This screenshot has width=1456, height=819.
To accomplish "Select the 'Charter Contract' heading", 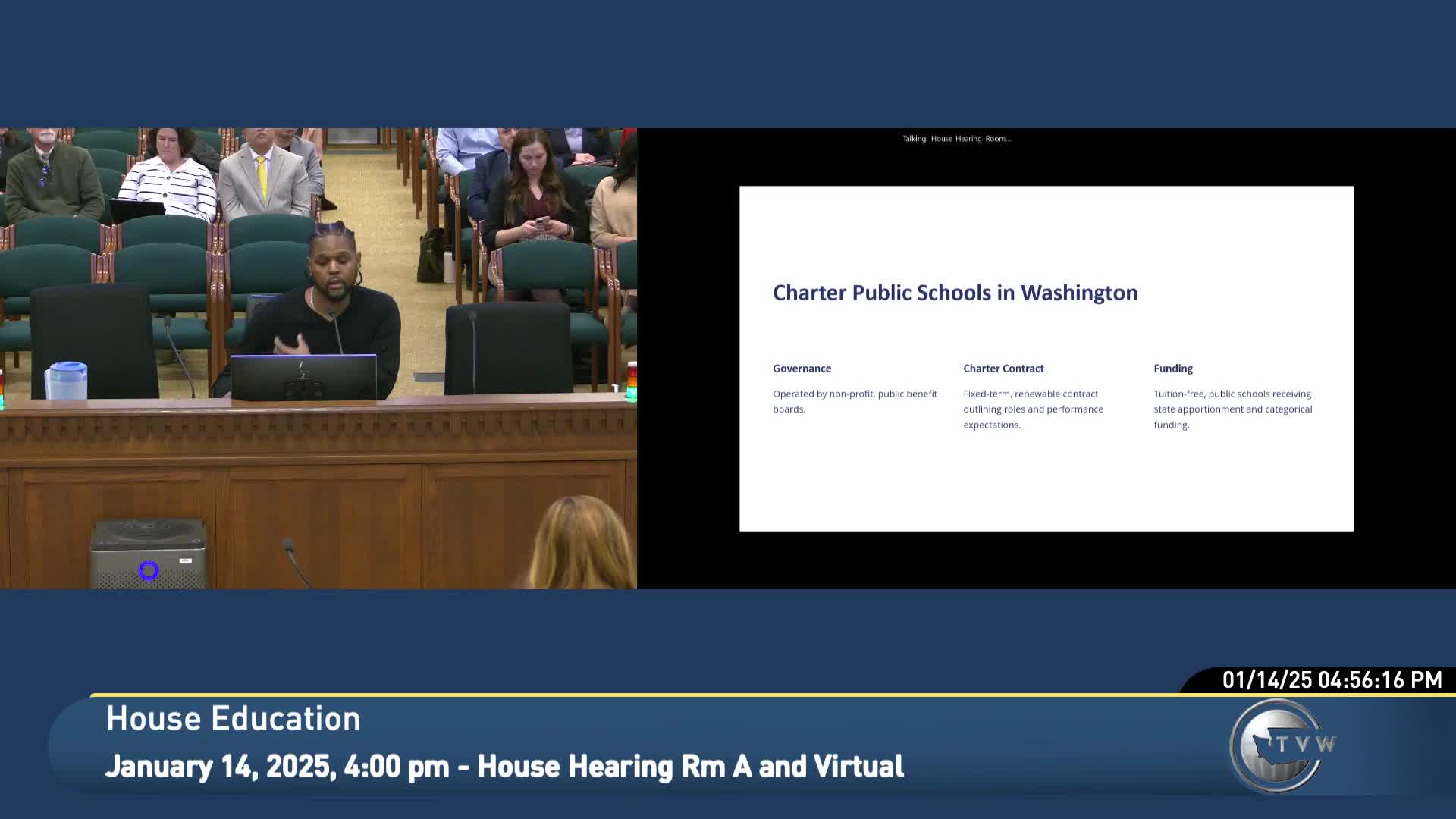I will tap(1003, 369).
